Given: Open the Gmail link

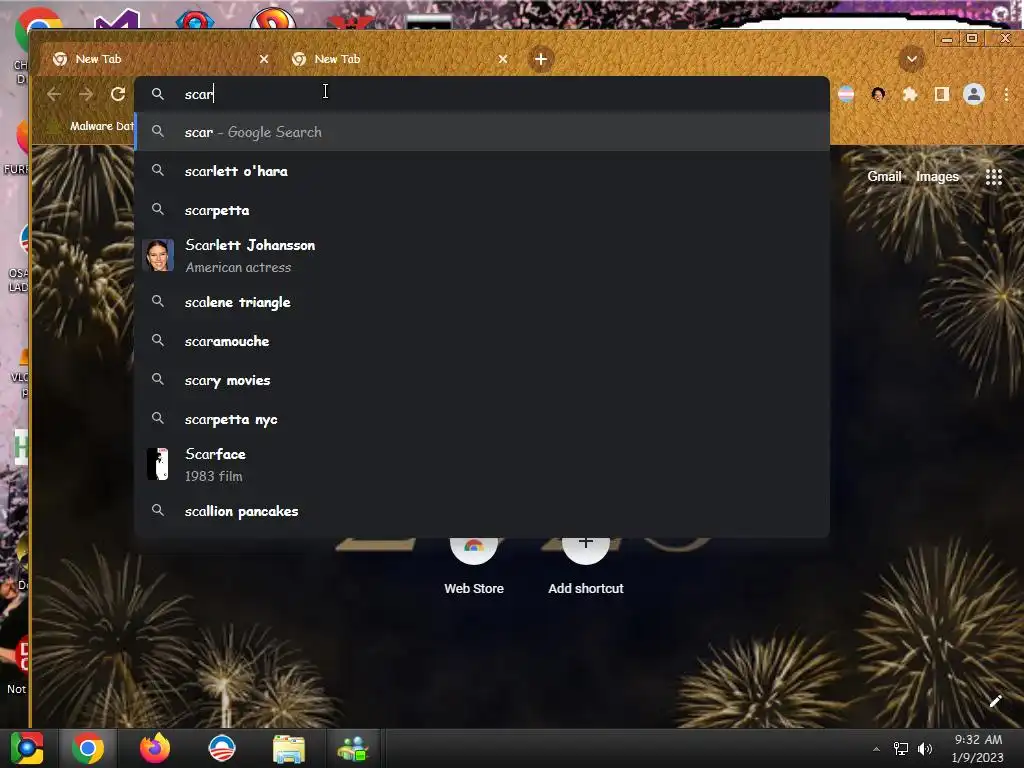Looking at the screenshot, I should 884,176.
